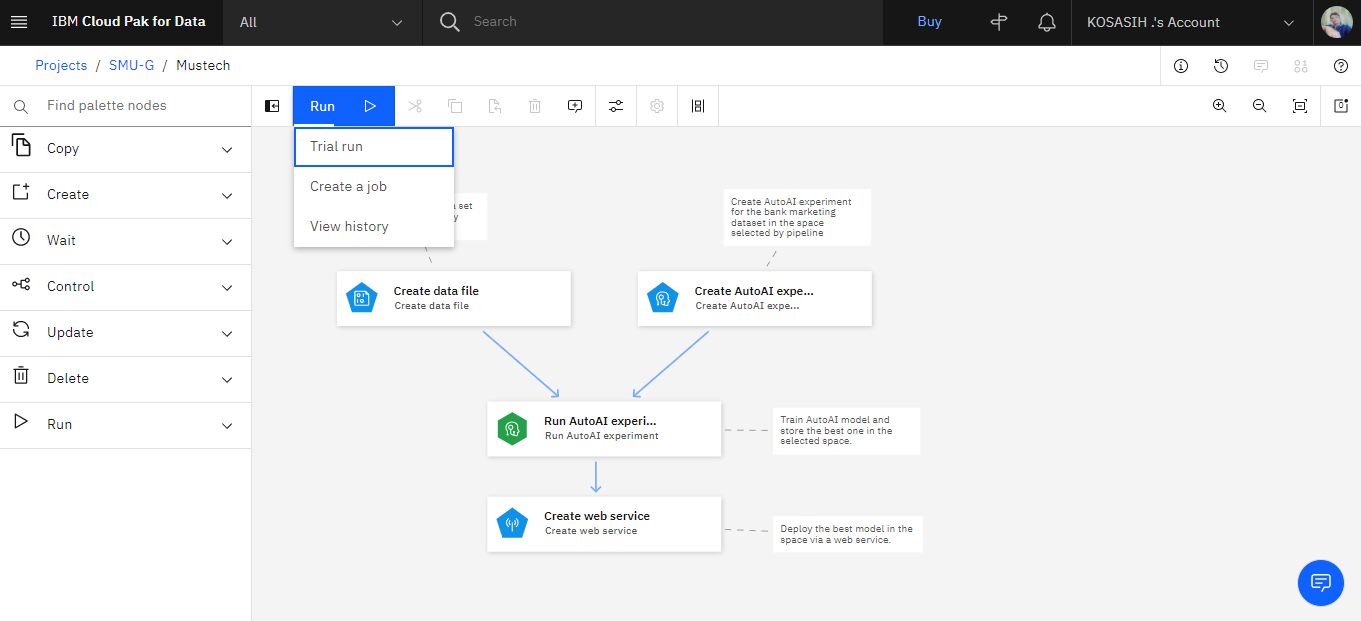1361x621 pixels.
Task: Open the hamburger navigation menu
Action: (19, 22)
